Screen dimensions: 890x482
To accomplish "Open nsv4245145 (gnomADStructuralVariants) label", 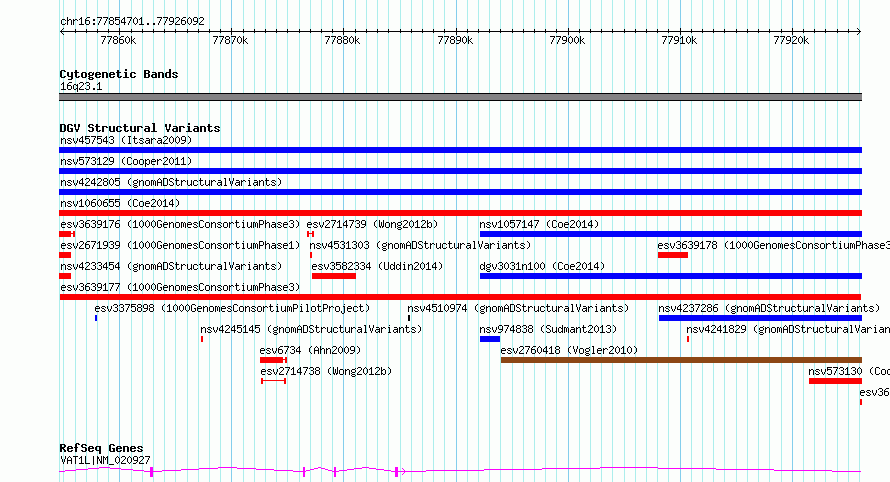I will coord(311,329).
